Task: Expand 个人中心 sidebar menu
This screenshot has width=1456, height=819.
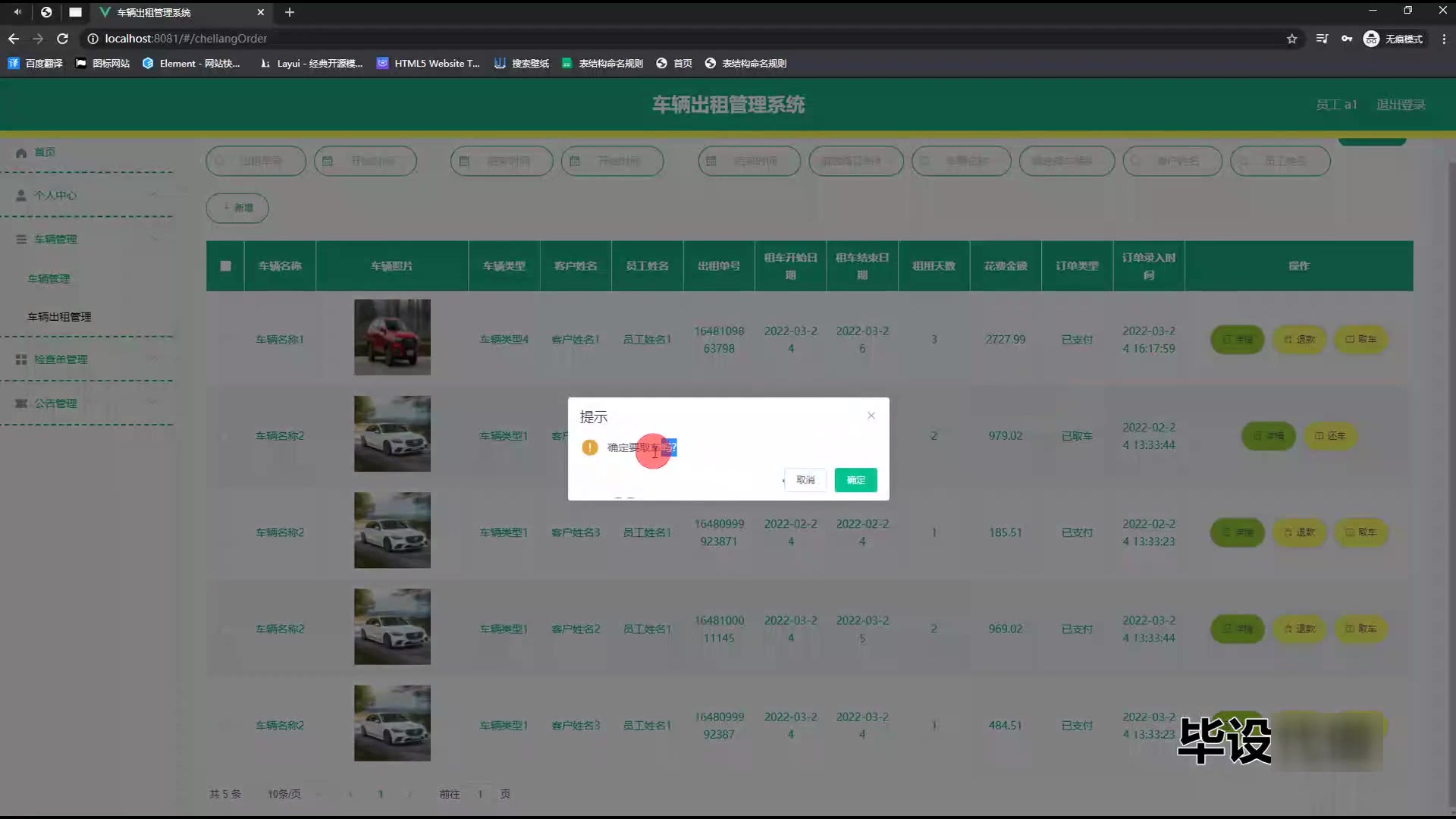Action: click(87, 196)
